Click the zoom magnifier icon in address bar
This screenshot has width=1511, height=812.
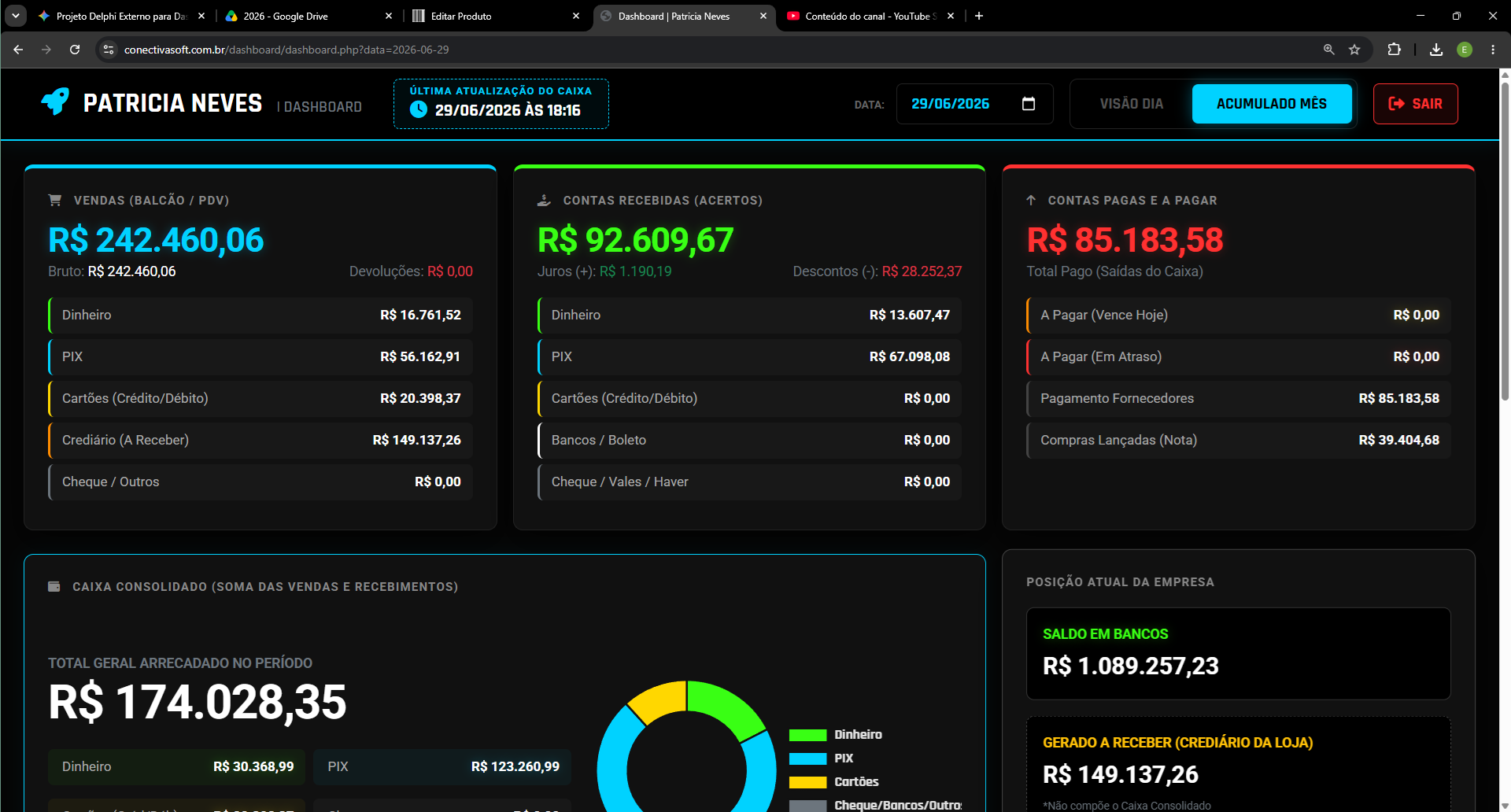coord(1329,50)
